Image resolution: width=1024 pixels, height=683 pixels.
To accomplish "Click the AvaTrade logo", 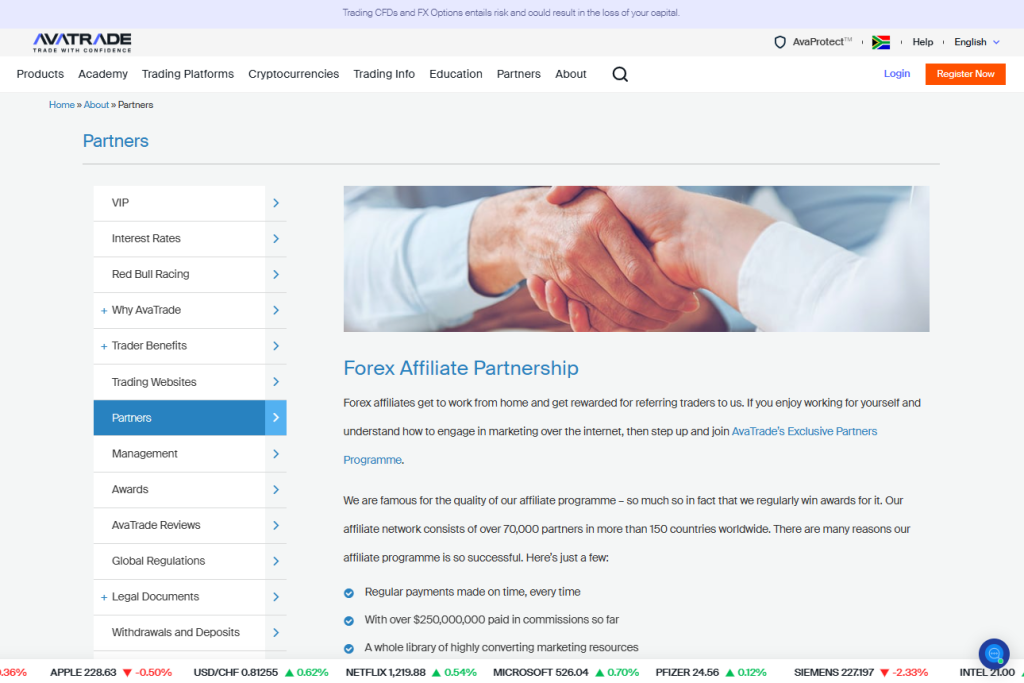I will [82, 42].
